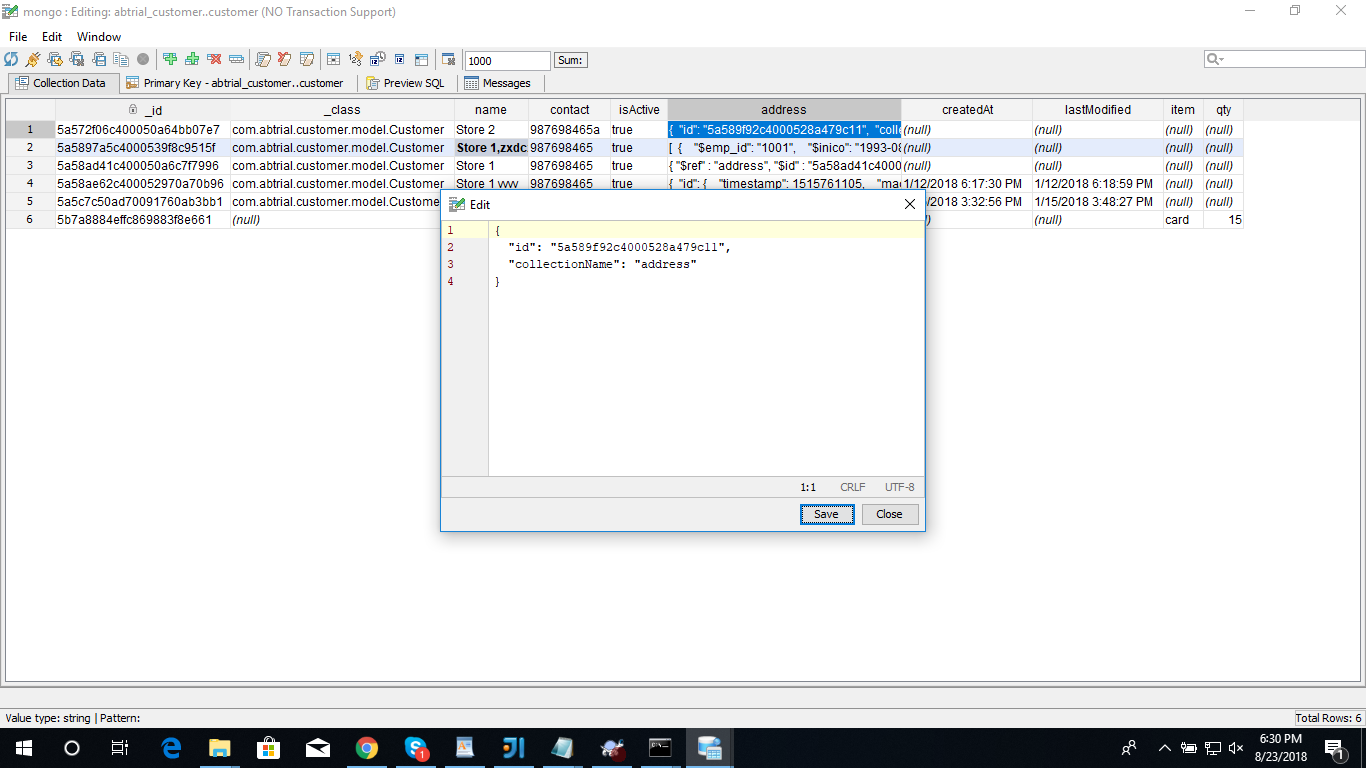Click the name cell 'Store 1,zxdc'
Screen dimensions: 1366x768
(x=491, y=148)
